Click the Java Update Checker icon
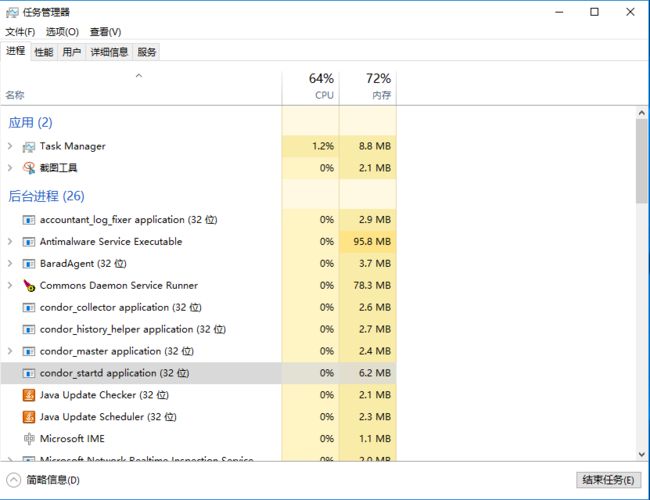The height and width of the screenshot is (500, 650). pos(28,395)
